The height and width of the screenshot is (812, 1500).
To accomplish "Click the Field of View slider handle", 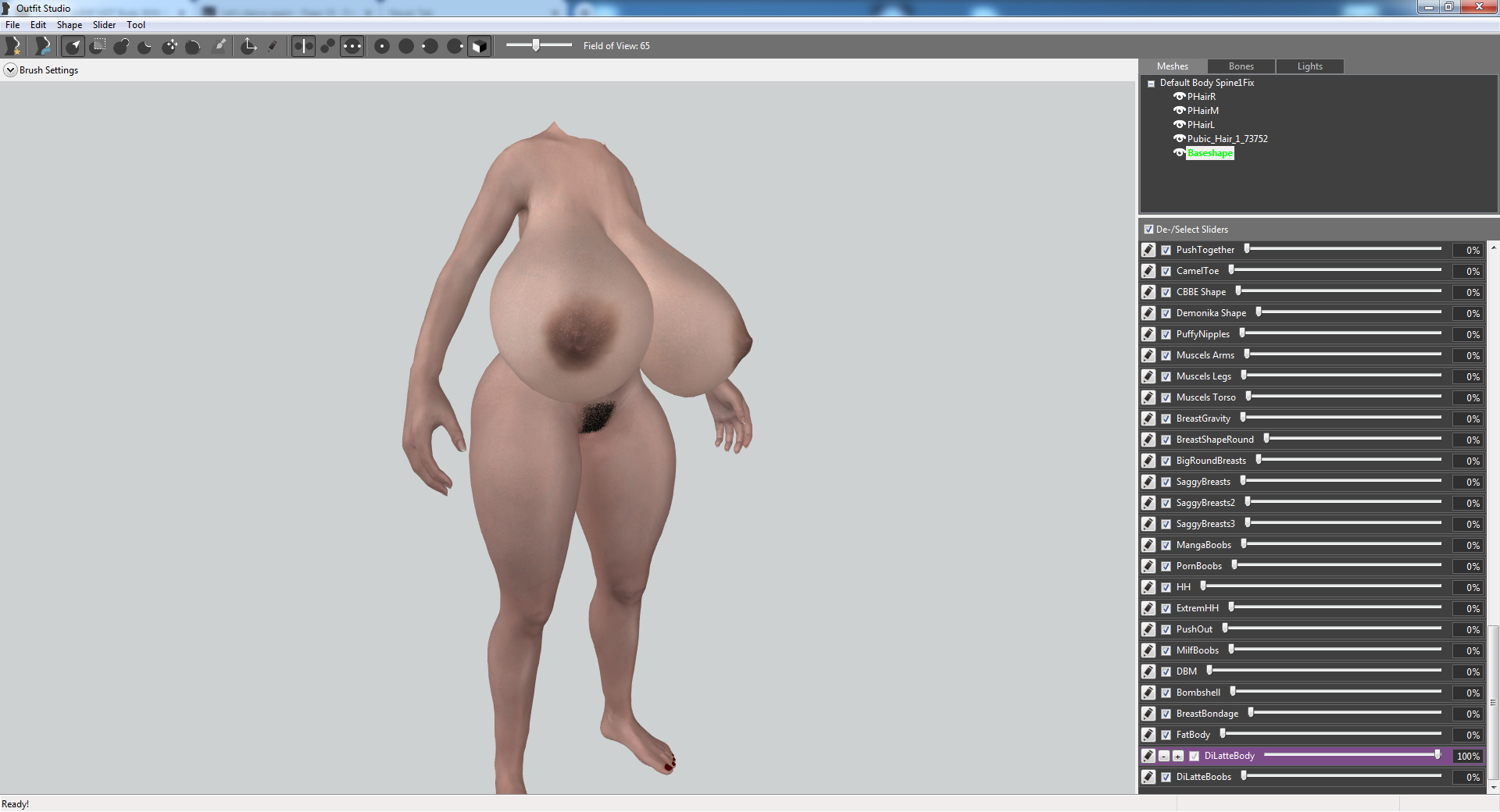I will [536, 45].
